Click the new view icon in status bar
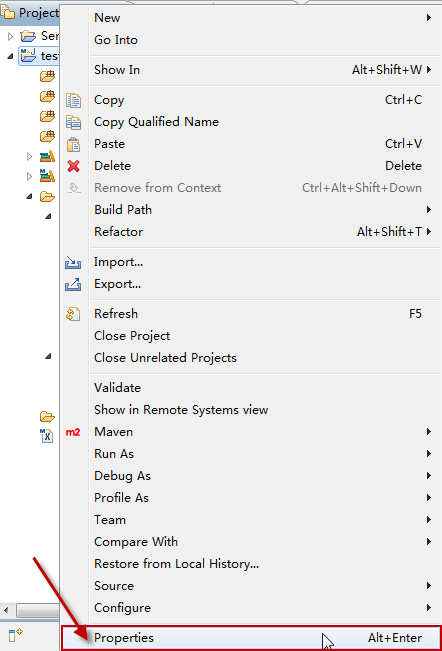This screenshot has width=442, height=651. [15, 635]
